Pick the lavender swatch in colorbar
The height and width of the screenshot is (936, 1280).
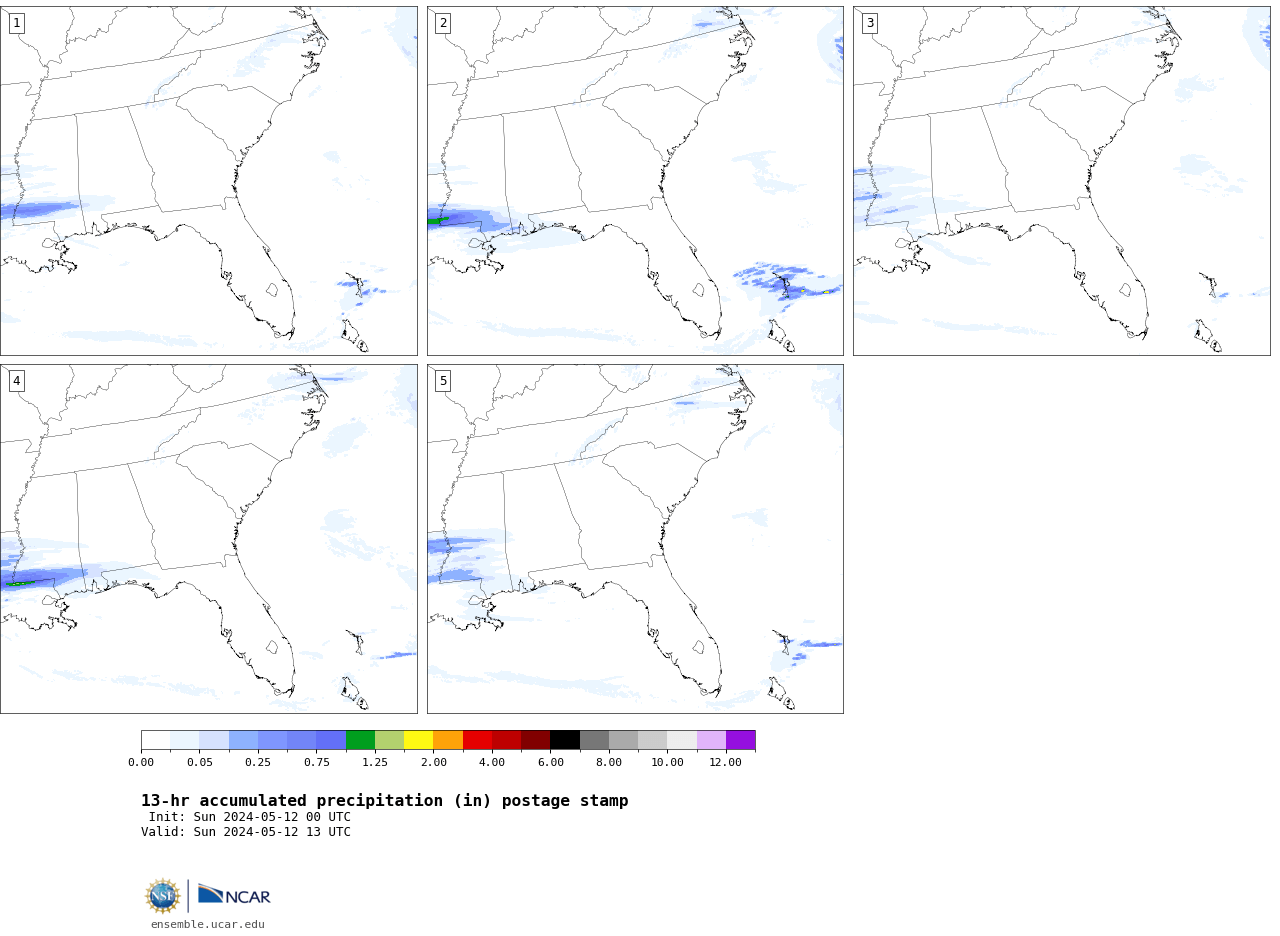[x=711, y=740]
